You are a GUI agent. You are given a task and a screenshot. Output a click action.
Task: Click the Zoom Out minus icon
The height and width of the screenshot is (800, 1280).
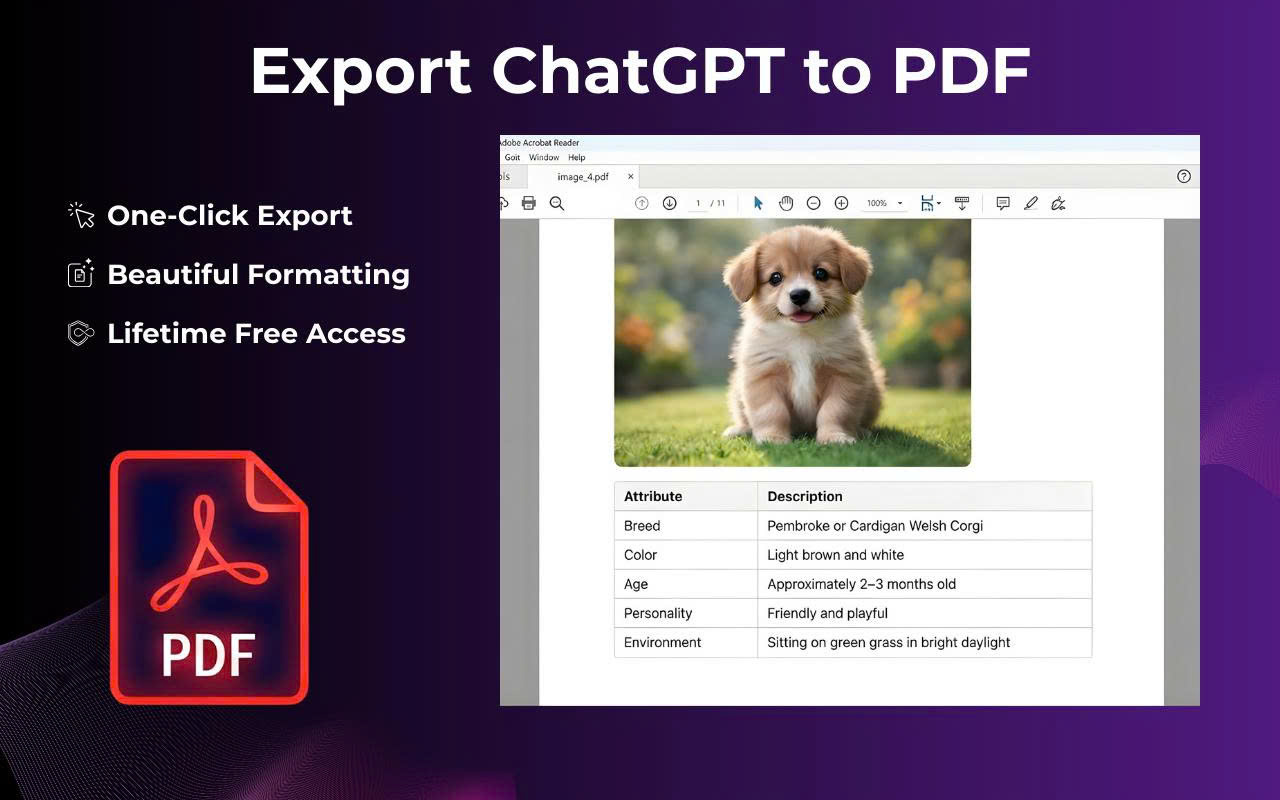(813, 203)
